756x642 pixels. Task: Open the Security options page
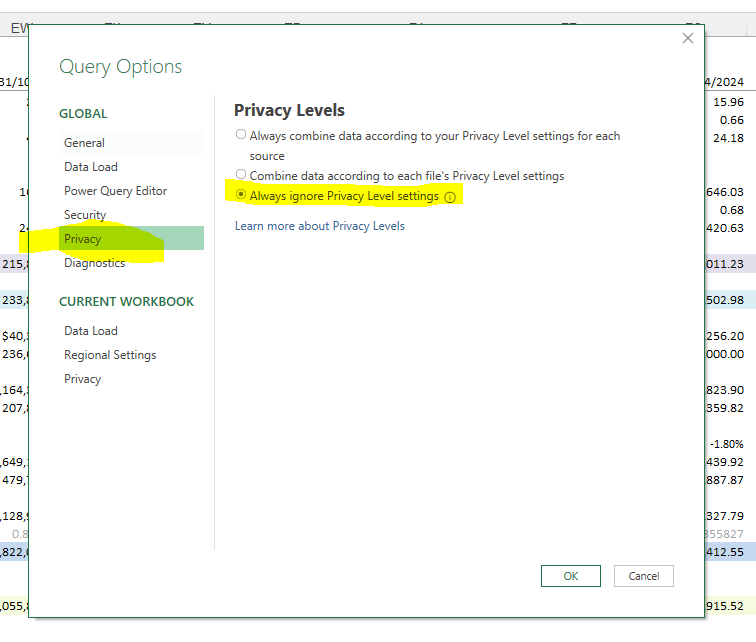click(x=84, y=215)
